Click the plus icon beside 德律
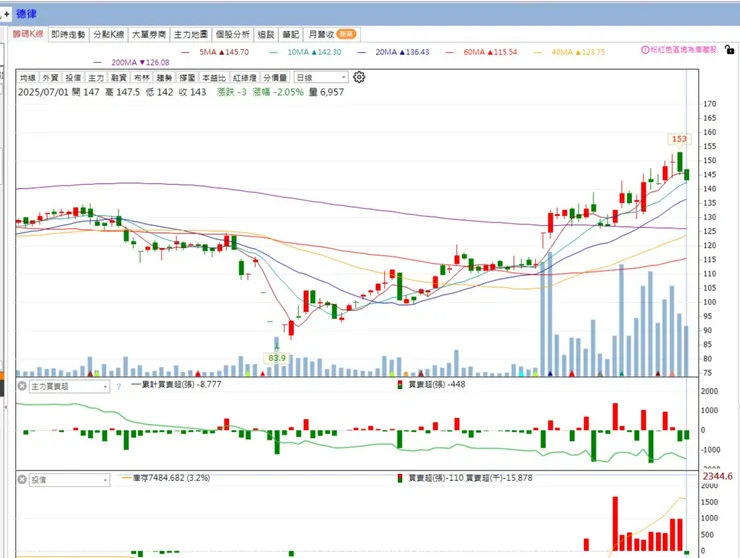Screen dimensions: 740x558 6,14
